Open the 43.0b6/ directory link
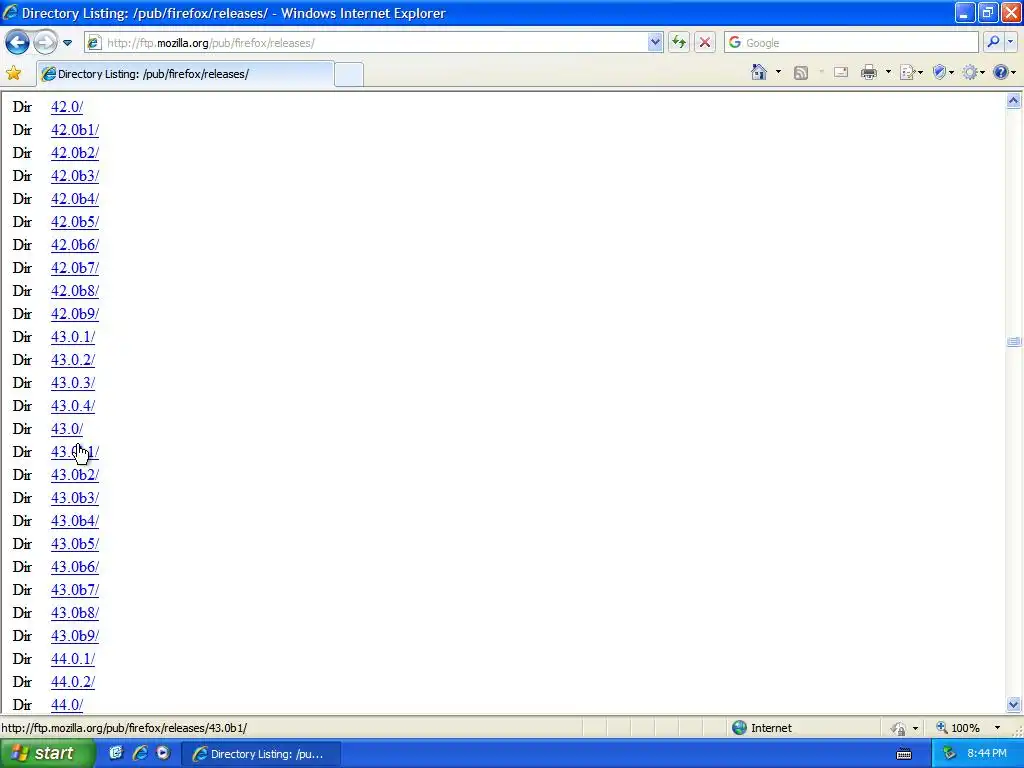Image resolution: width=1024 pixels, height=768 pixels. click(x=75, y=567)
